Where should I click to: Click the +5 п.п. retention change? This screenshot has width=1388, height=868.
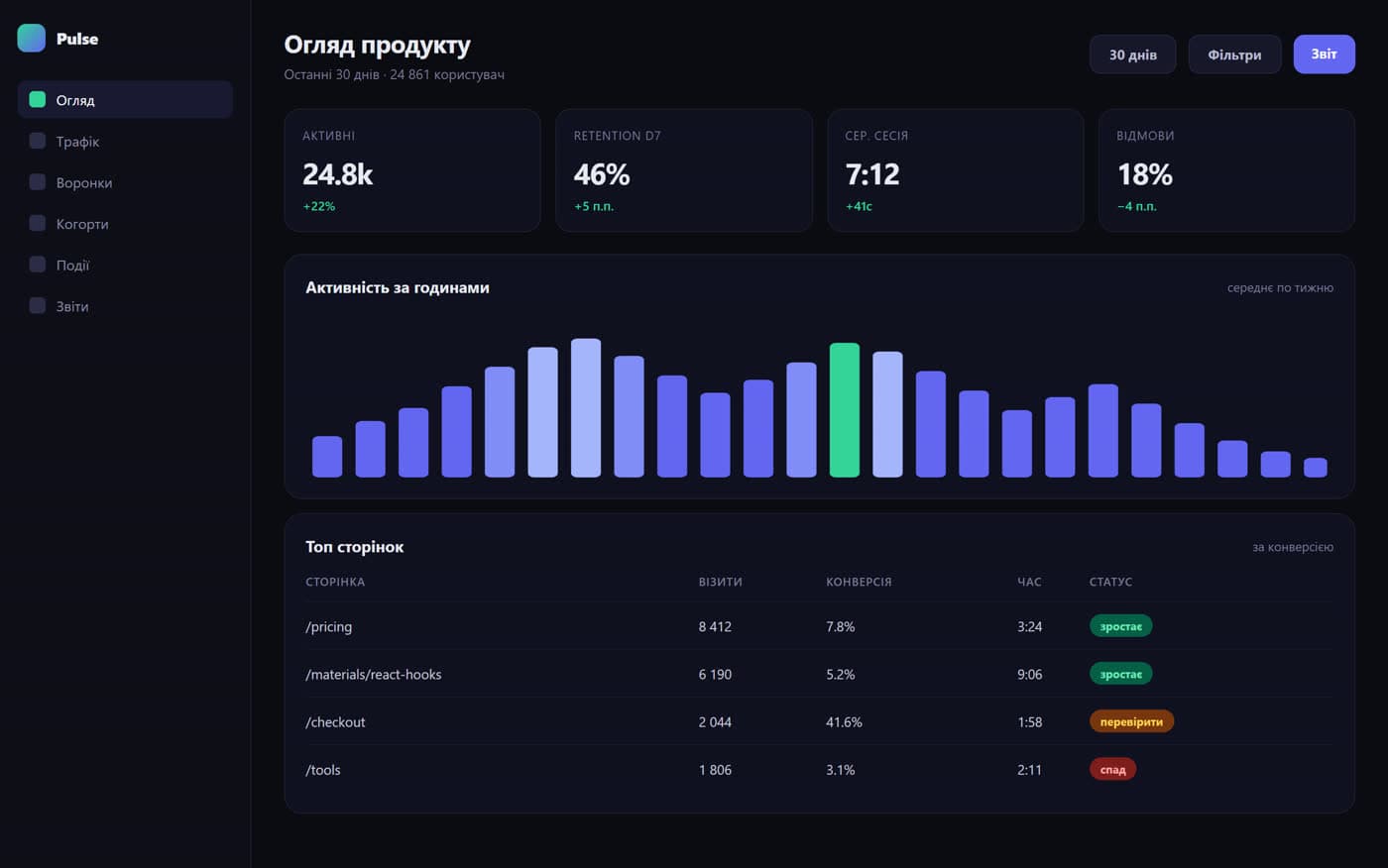point(594,206)
